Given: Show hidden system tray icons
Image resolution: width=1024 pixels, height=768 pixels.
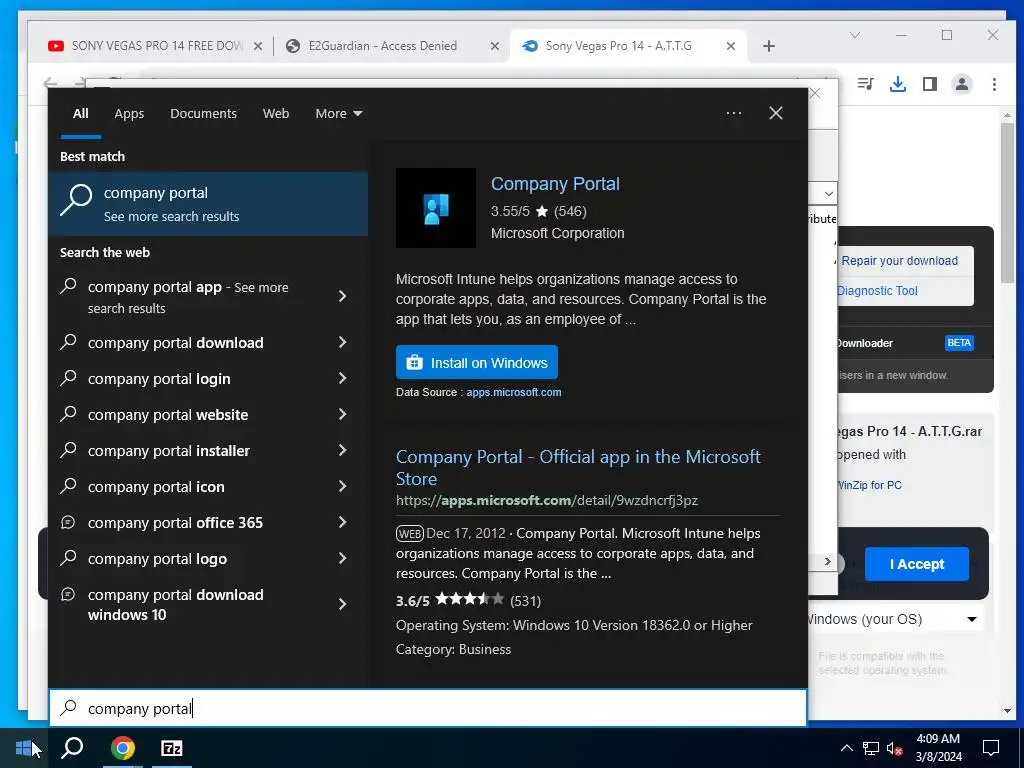Looking at the screenshot, I should point(846,748).
